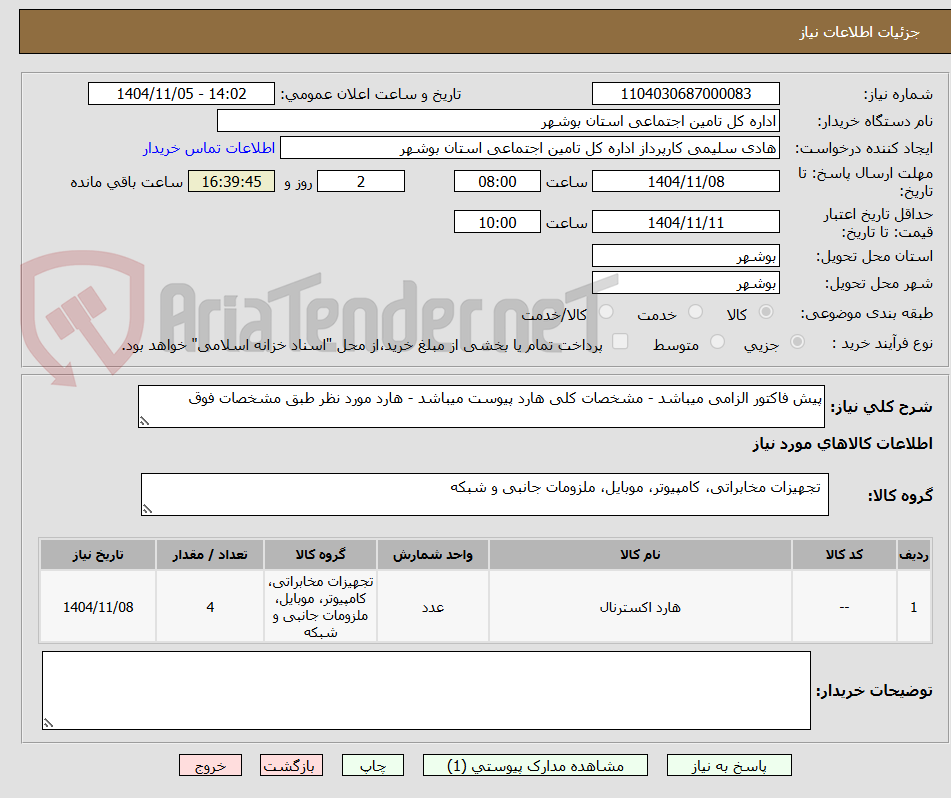Click the نام دستگاه خریدار field
This screenshot has height=798, width=951.
coord(498,121)
